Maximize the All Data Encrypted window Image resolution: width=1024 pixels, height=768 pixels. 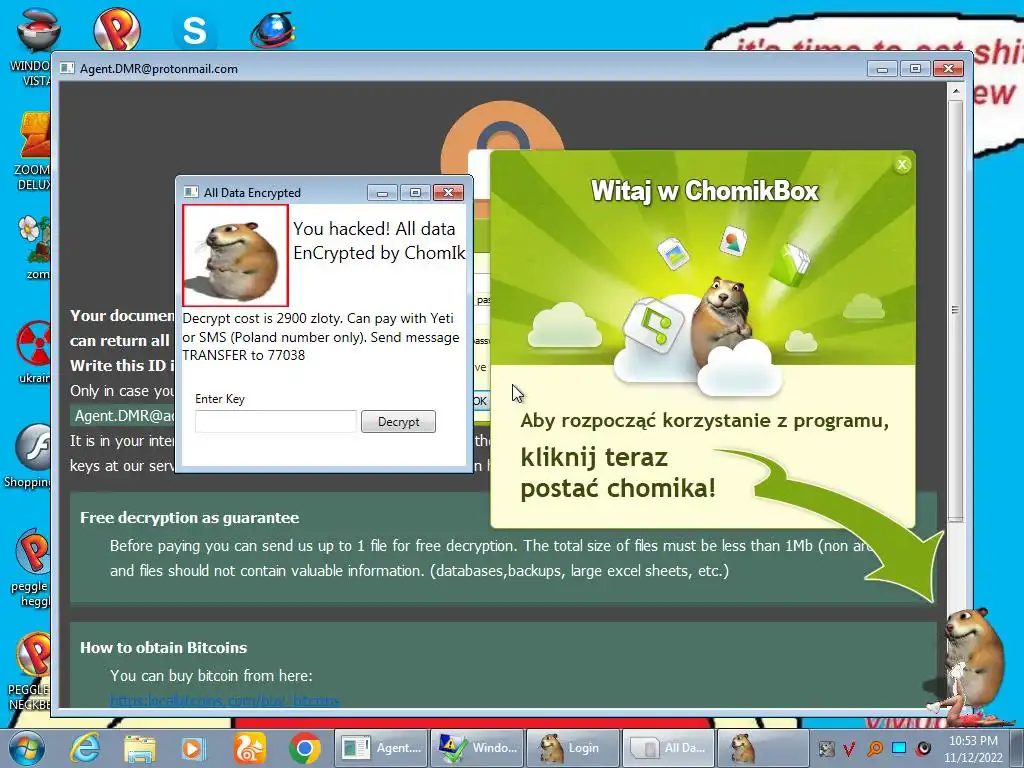point(415,192)
